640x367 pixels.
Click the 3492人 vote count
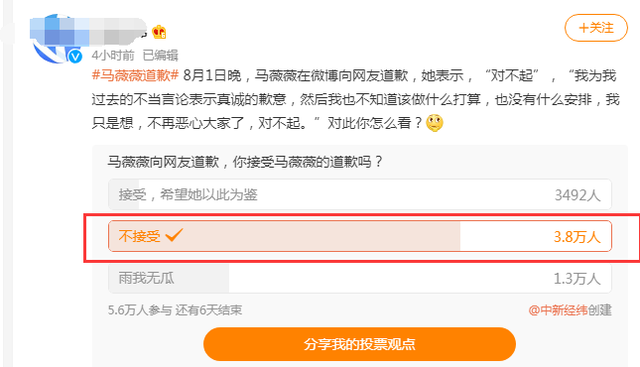[578, 195]
